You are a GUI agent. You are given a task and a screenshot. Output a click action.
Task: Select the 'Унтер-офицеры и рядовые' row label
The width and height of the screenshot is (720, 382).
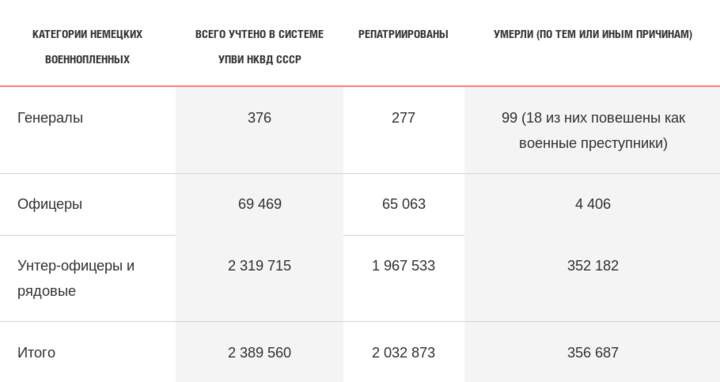tap(76, 278)
